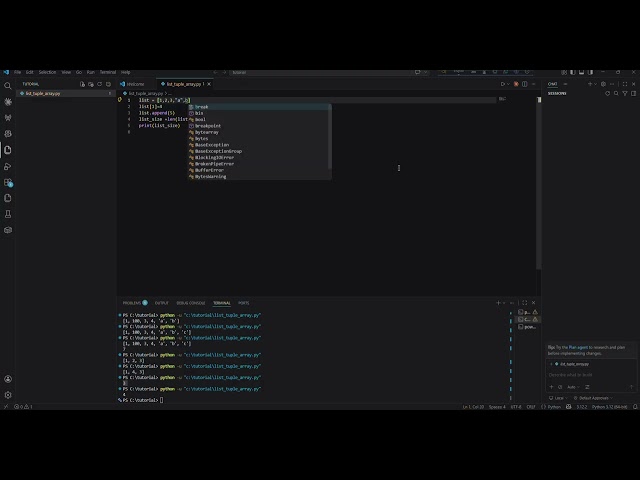Open new terminal dropdown arrow
Image resolution: width=640 pixels, height=480 pixels.
point(504,303)
